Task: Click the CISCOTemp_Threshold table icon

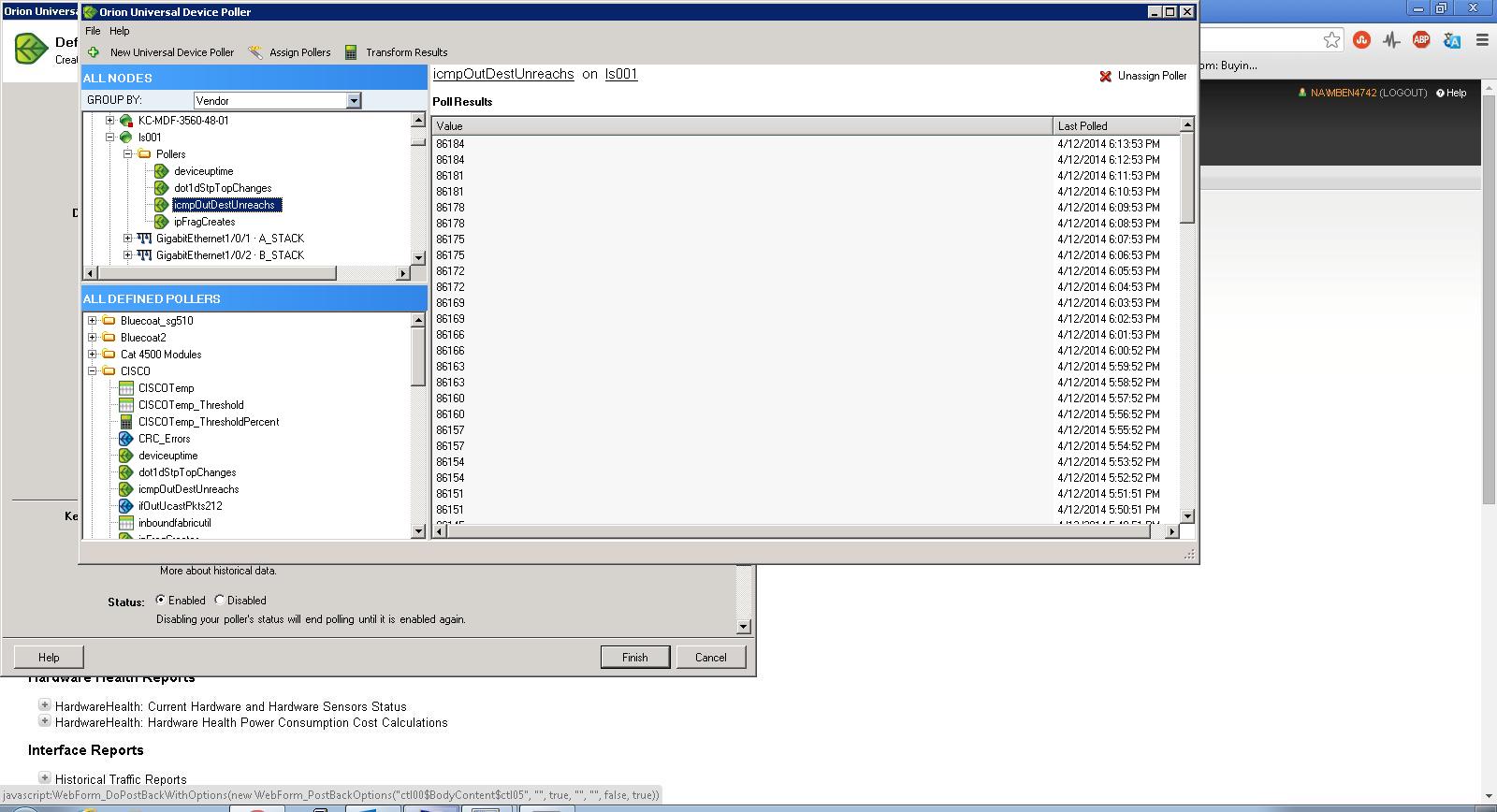Action: (125, 405)
